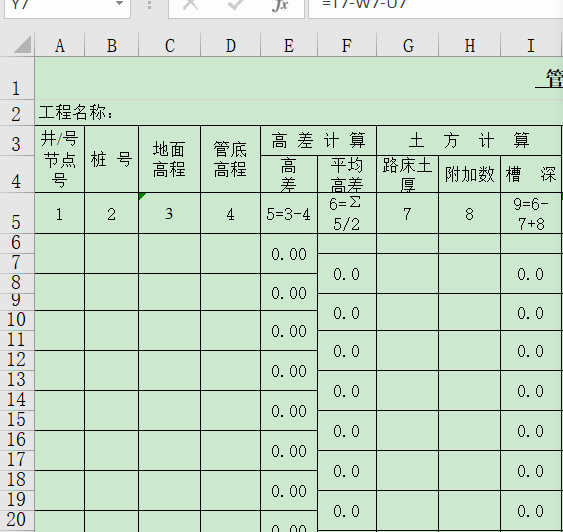Click the 路床土厚 header cell
The width and height of the screenshot is (563, 532).
coord(408,174)
